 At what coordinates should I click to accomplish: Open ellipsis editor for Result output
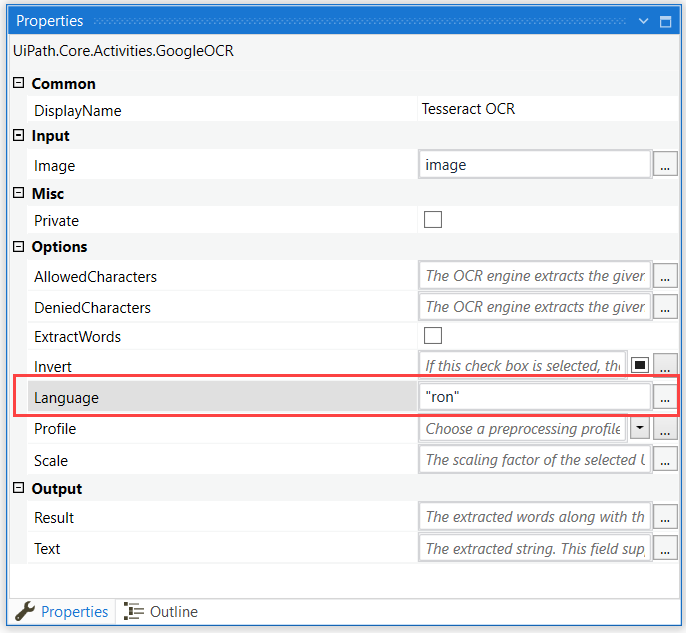point(665,517)
